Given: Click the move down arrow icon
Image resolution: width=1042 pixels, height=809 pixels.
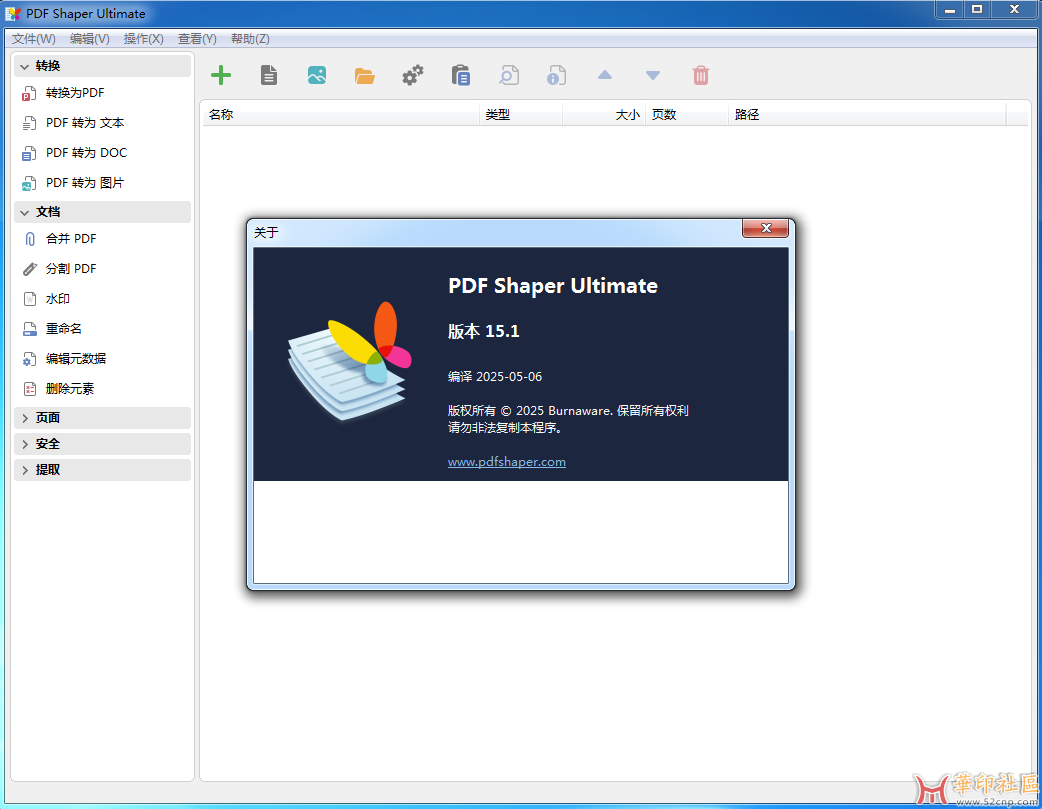Looking at the screenshot, I should pos(653,75).
